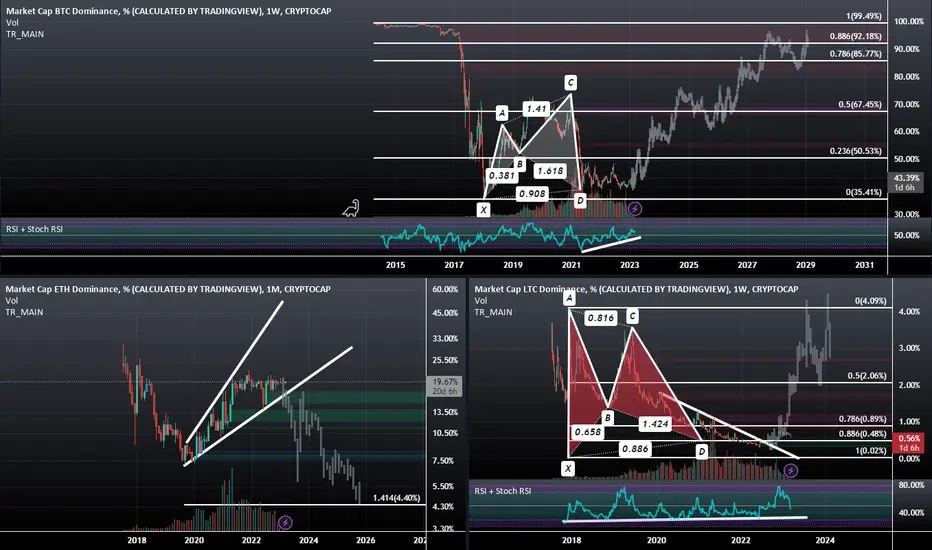Image resolution: width=932 pixels, height=550 pixels.
Task: Click the 0.5(2.06%) Fibonacci label in LTC chart
Action: (867, 376)
